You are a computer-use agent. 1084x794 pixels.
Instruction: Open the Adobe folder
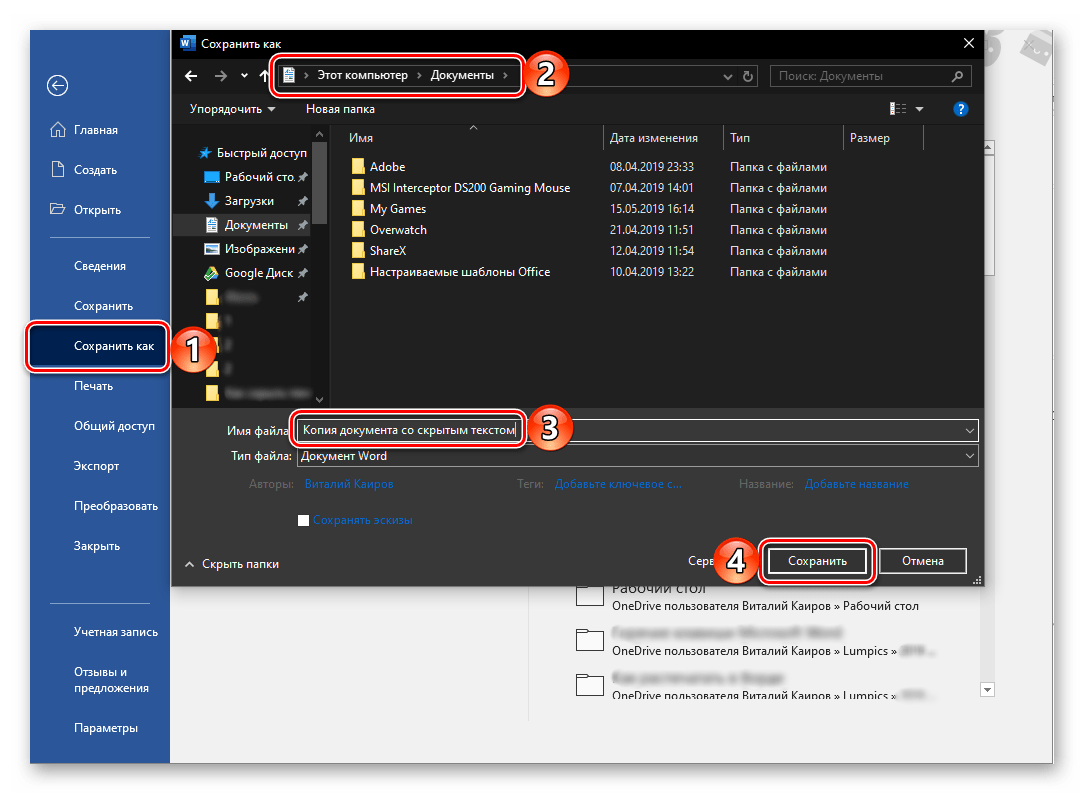[x=387, y=167]
